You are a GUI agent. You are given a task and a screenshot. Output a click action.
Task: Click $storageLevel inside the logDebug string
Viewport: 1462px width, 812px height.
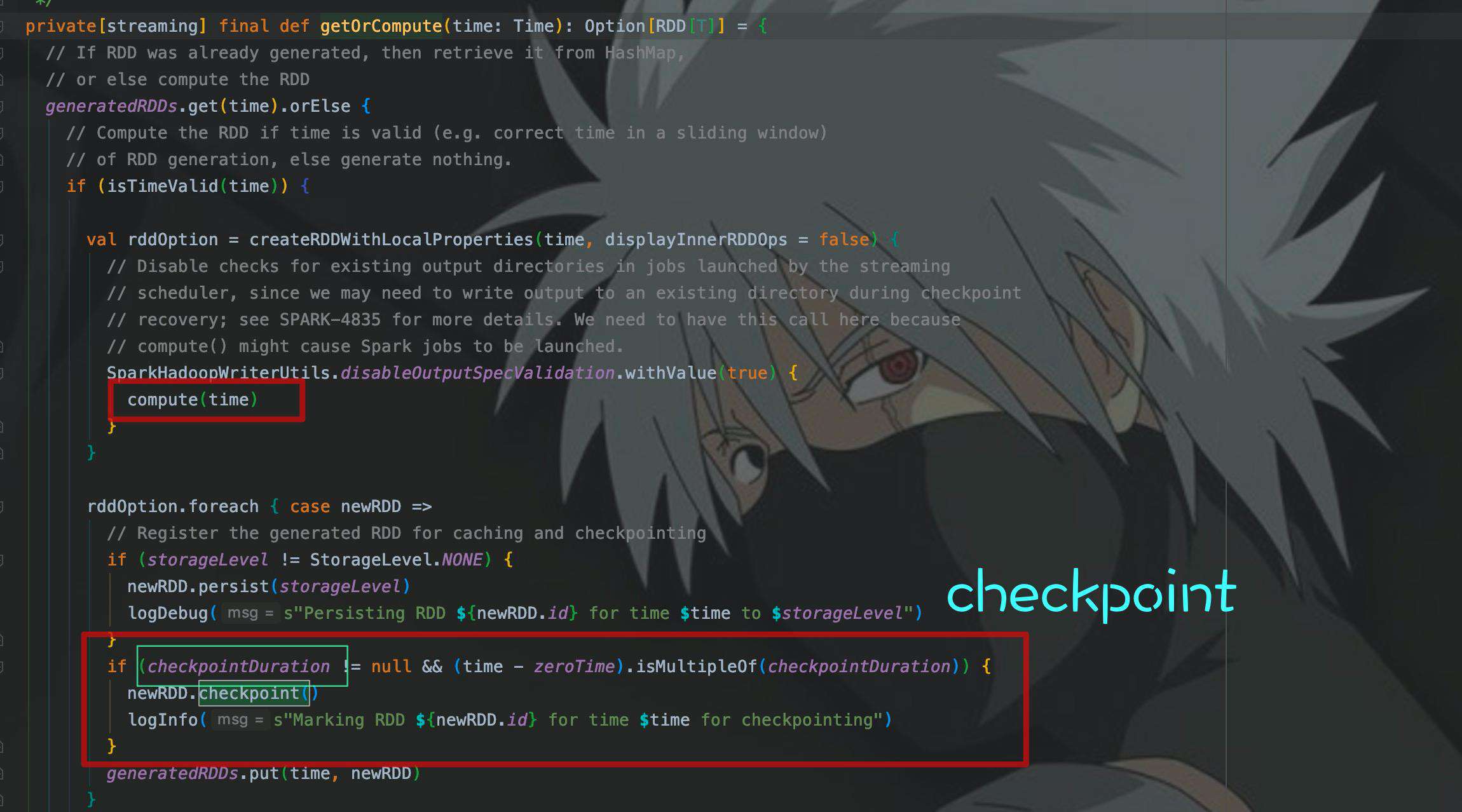pyautogui.click(x=837, y=613)
